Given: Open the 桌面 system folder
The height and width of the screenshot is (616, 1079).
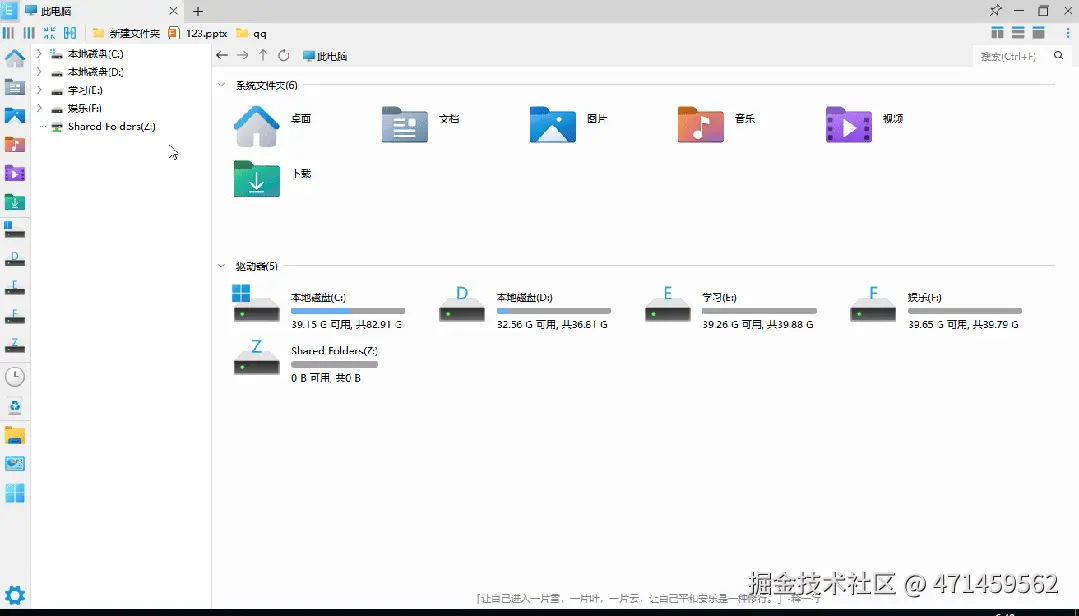Looking at the screenshot, I should [x=273, y=125].
